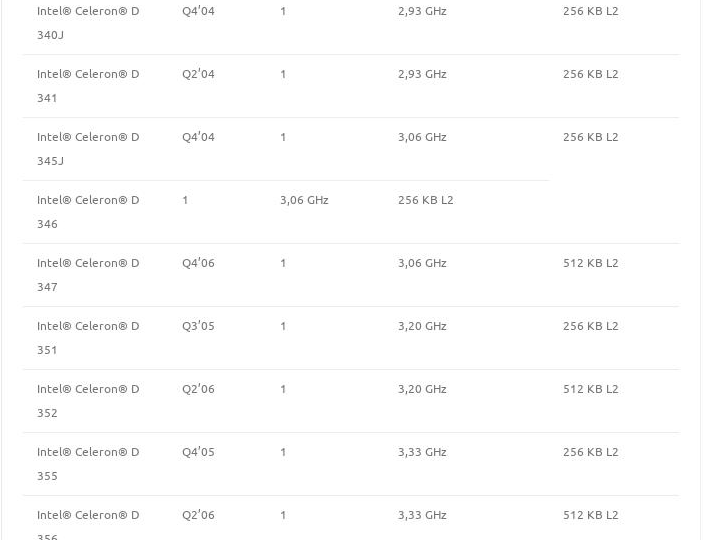Select the 3,20 GHz value in the Celeron D 351 row
Screen dimensions: 707x540
(422, 326)
